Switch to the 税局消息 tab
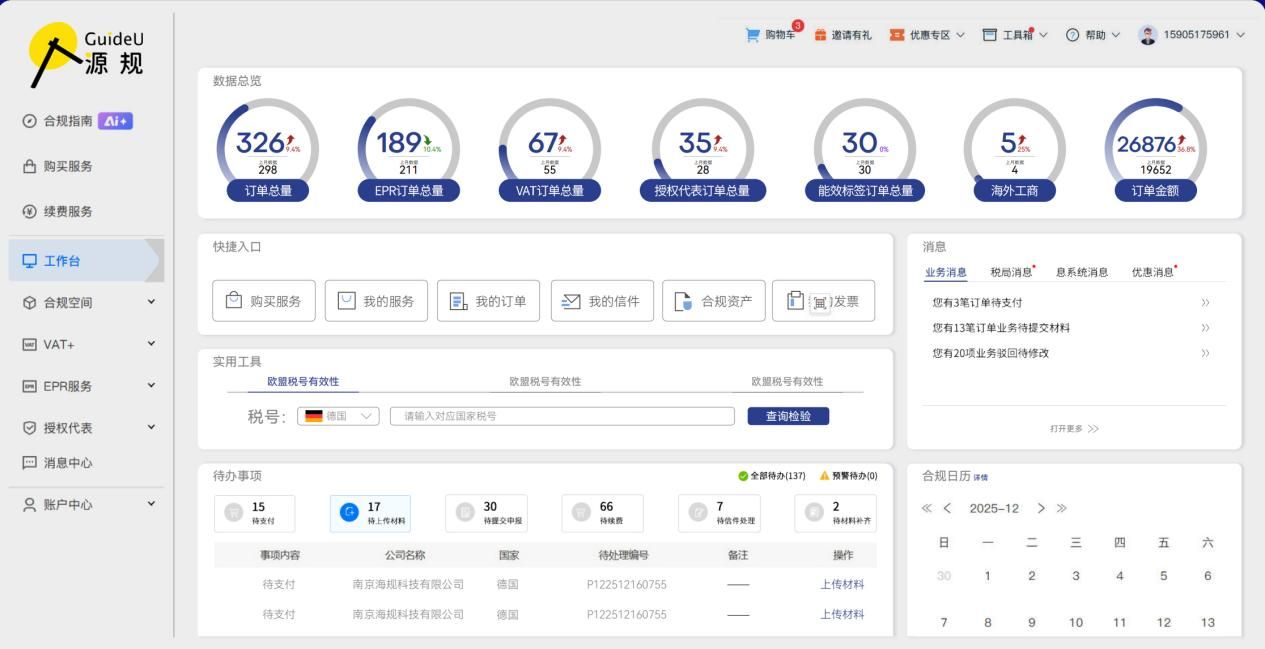Screen dimensions: 1265x649 tap(1011, 272)
